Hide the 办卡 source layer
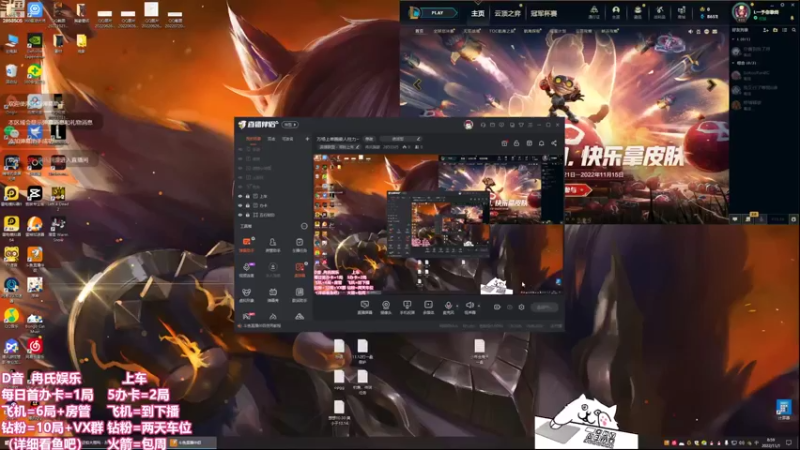The image size is (800, 450). click(240, 206)
